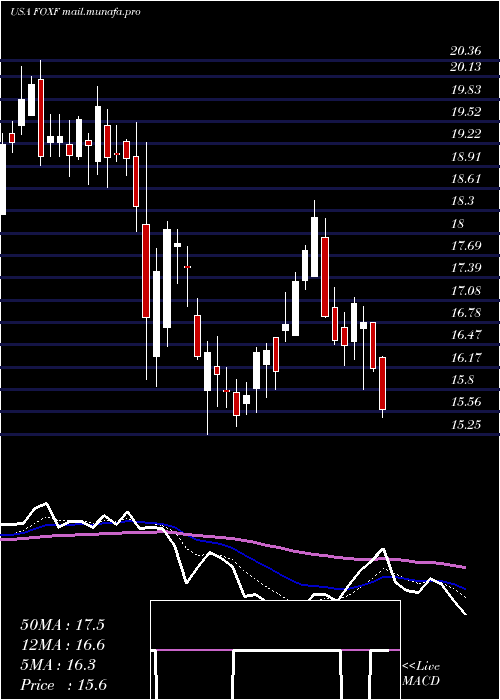Click the '5MA : 16.3' readout
The width and height of the screenshot is (500, 700).
58,665
